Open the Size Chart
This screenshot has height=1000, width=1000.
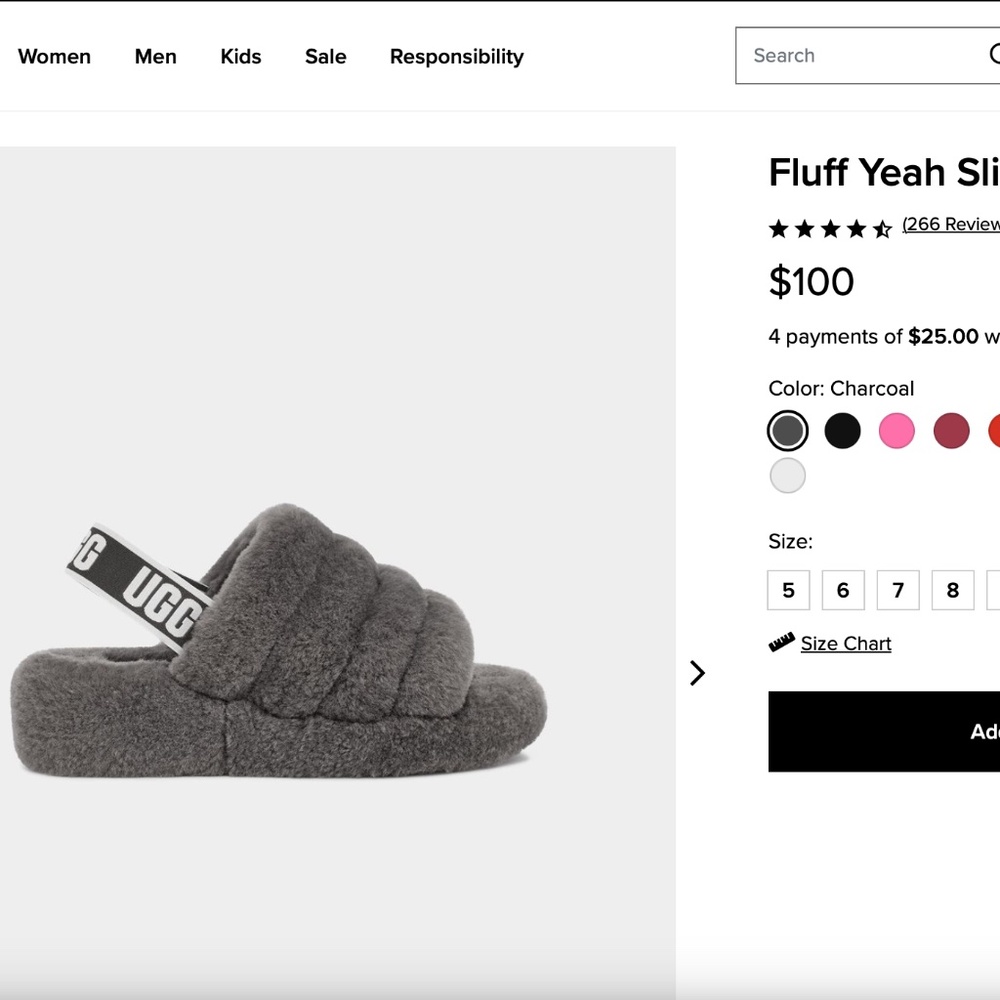(x=845, y=643)
